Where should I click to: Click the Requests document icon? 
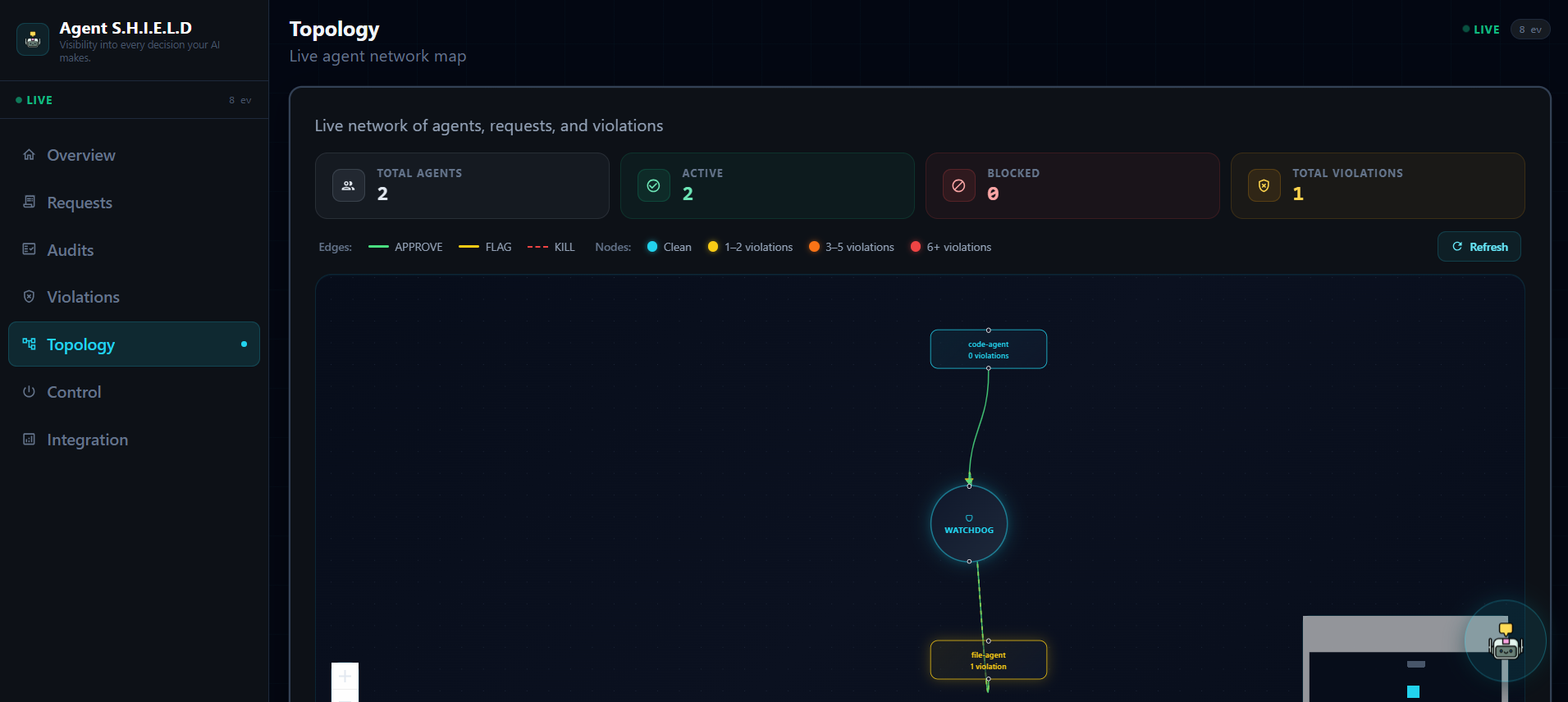29,202
